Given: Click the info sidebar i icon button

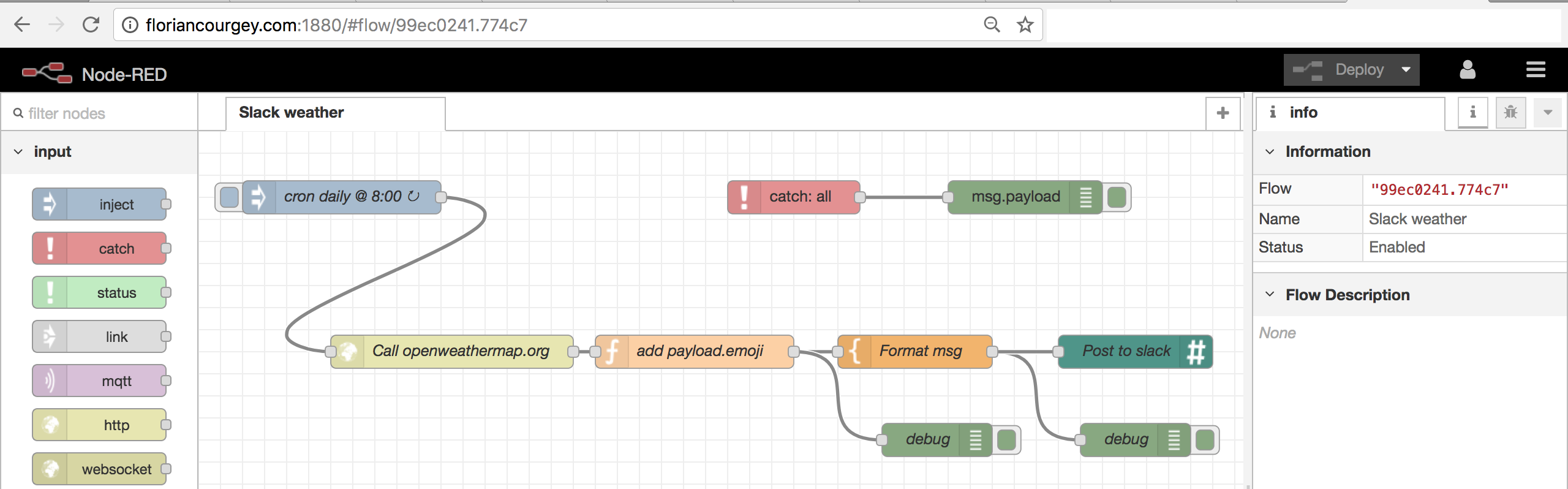Looking at the screenshot, I should tap(1472, 113).
